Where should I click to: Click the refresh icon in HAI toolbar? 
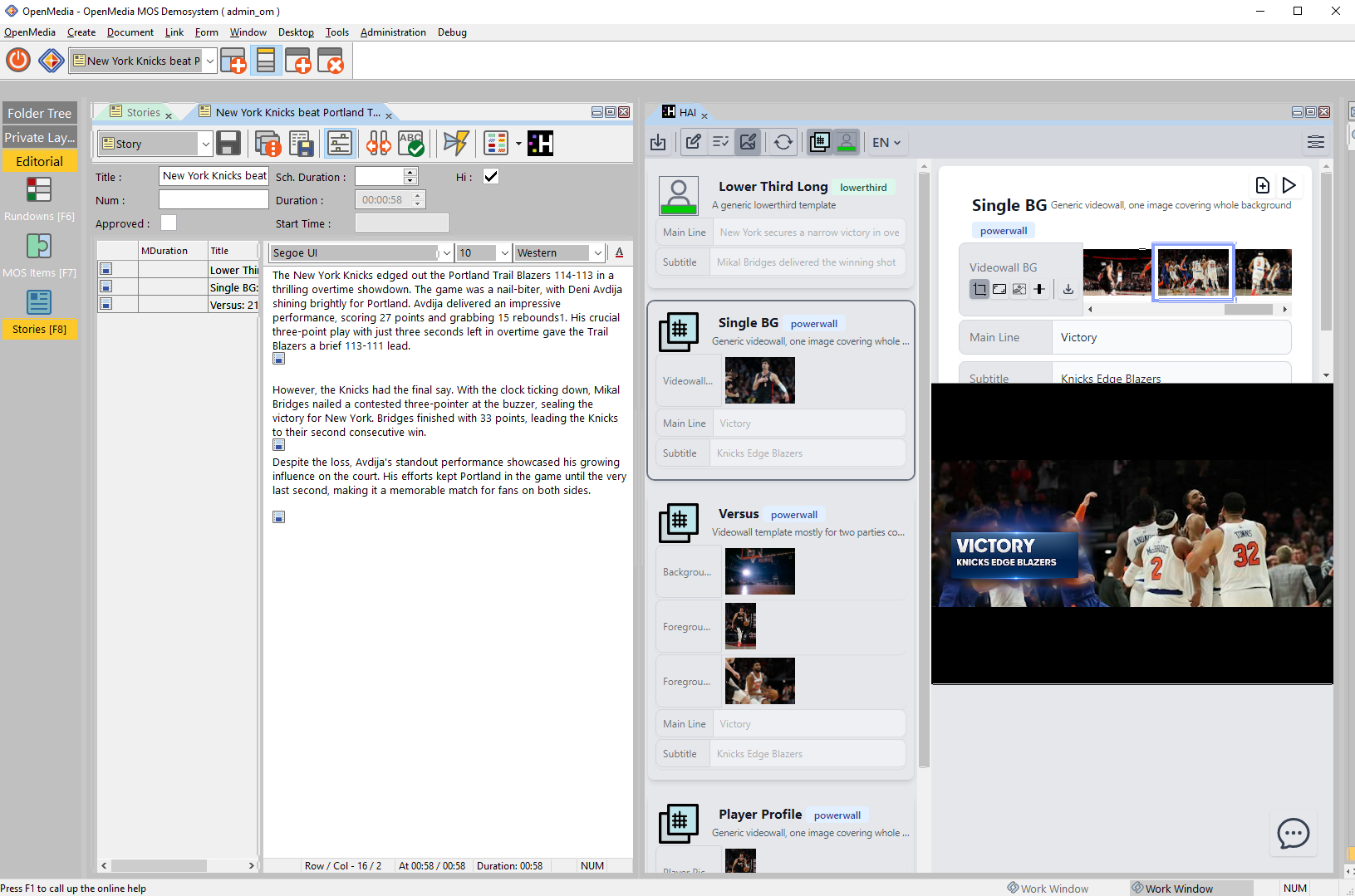pyautogui.click(x=783, y=142)
